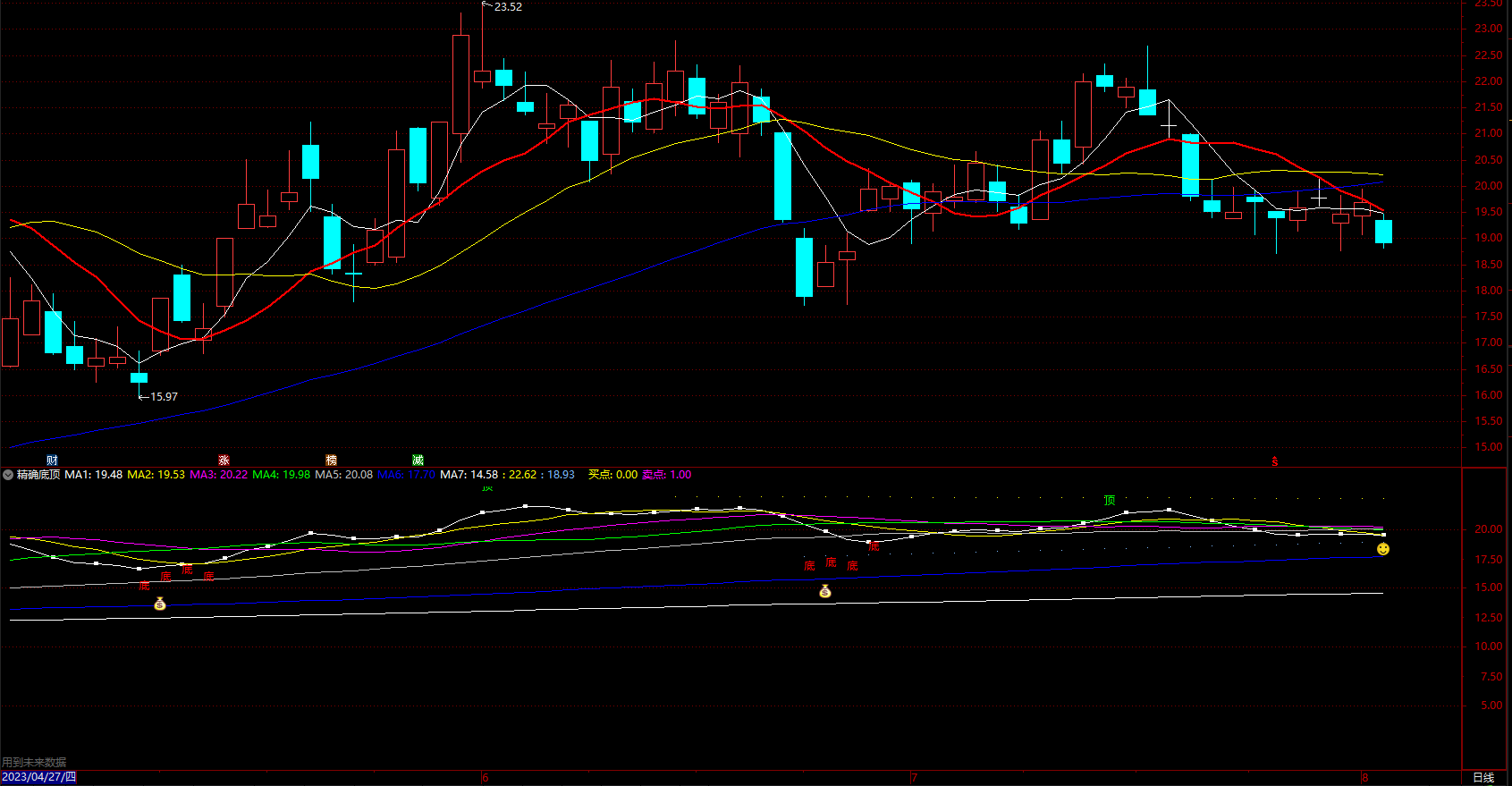Click the 17.50 level on the indicator axis
Image resolution: width=1512 pixels, height=786 pixels.
[x=1488, y=559]
